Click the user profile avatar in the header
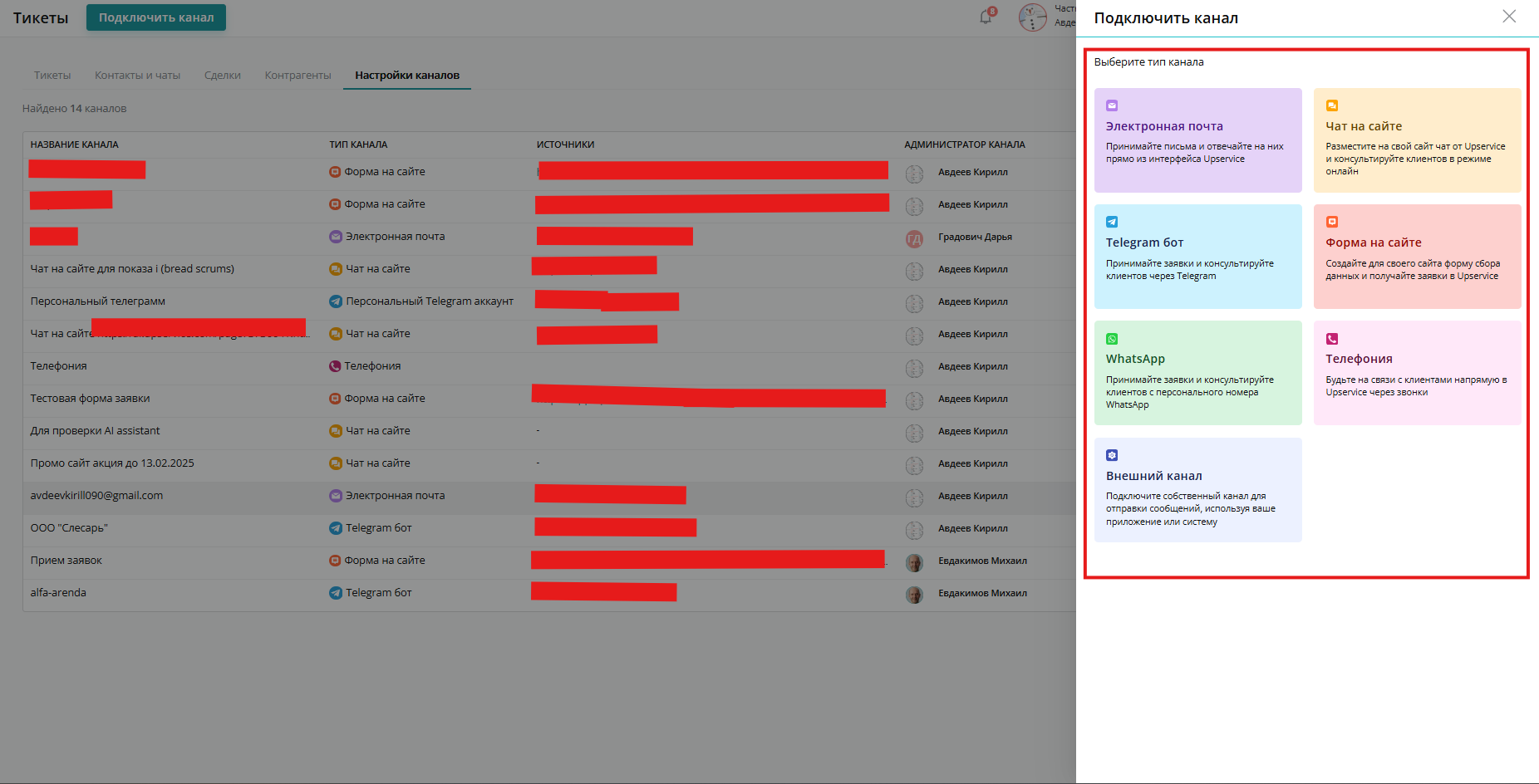1539x784 pixels. [x=1033, y=17]
